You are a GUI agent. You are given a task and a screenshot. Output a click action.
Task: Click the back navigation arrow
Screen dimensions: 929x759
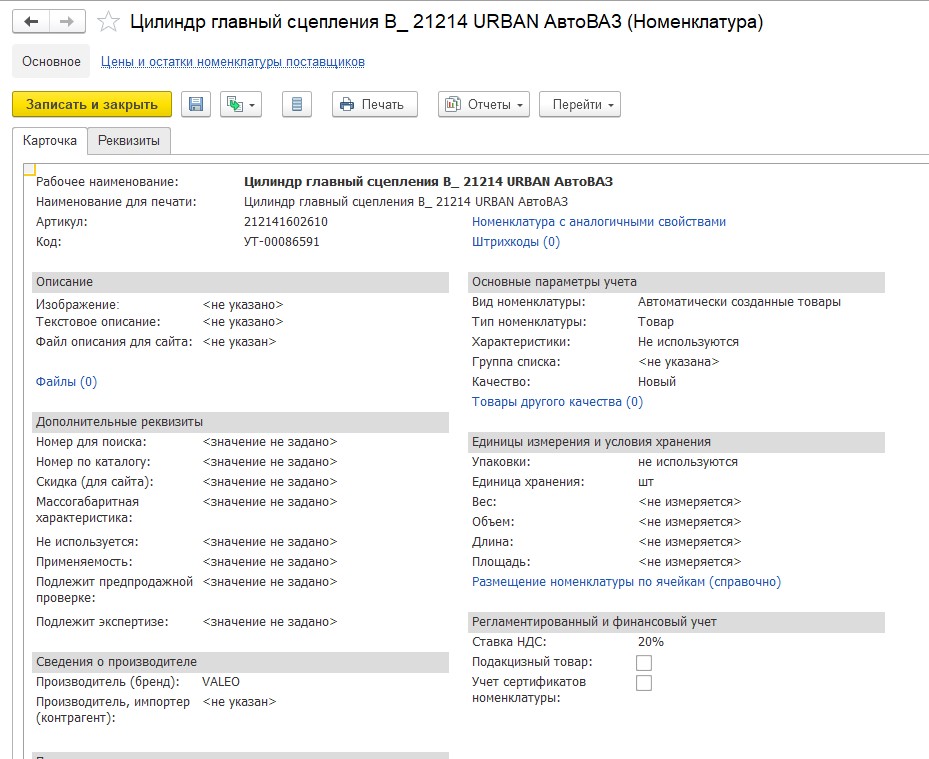coord(31,21)
